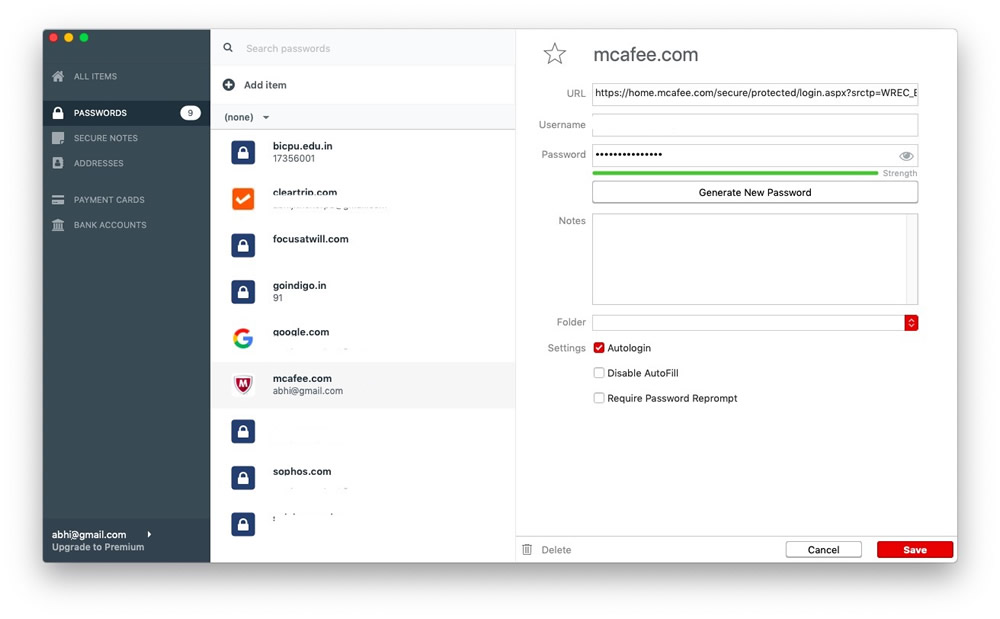This screenshot has height=619, width=1000.
Task: Uncheck the Autologin checkbox
Action: click(x=599, y=348)
